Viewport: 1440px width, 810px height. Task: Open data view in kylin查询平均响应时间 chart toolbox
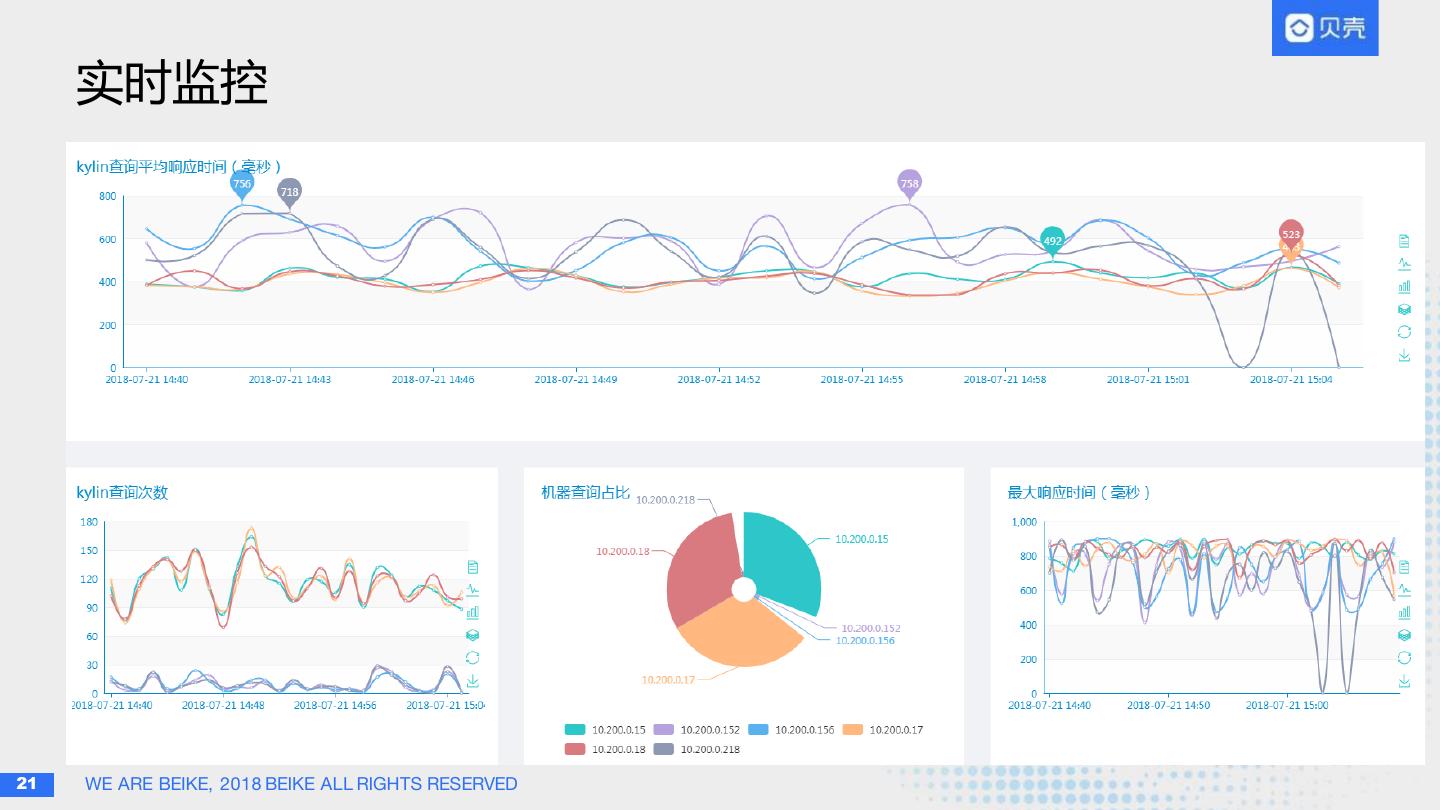1404,241
